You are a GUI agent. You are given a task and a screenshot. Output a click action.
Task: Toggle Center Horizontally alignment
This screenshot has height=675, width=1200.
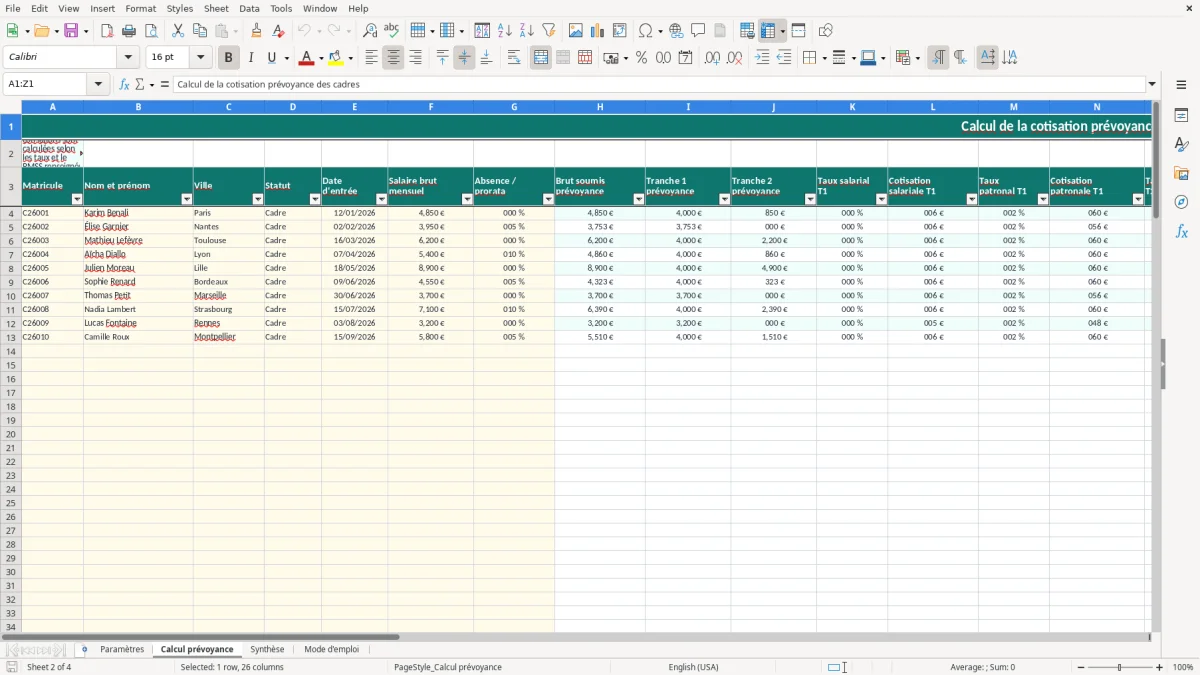pyautogui.click(x=393, y=58)
